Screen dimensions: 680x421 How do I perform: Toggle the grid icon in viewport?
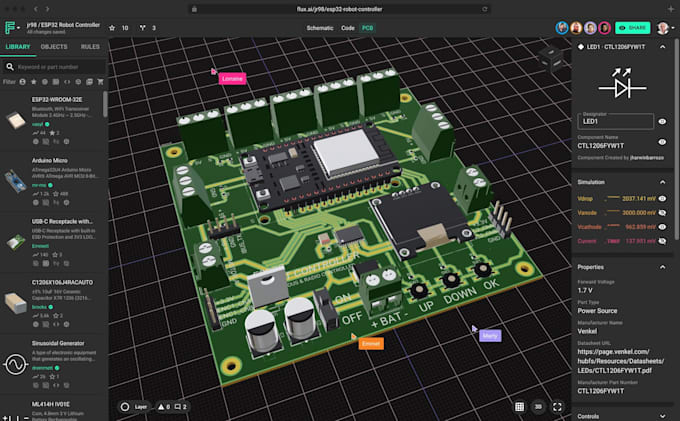(519, 407)
